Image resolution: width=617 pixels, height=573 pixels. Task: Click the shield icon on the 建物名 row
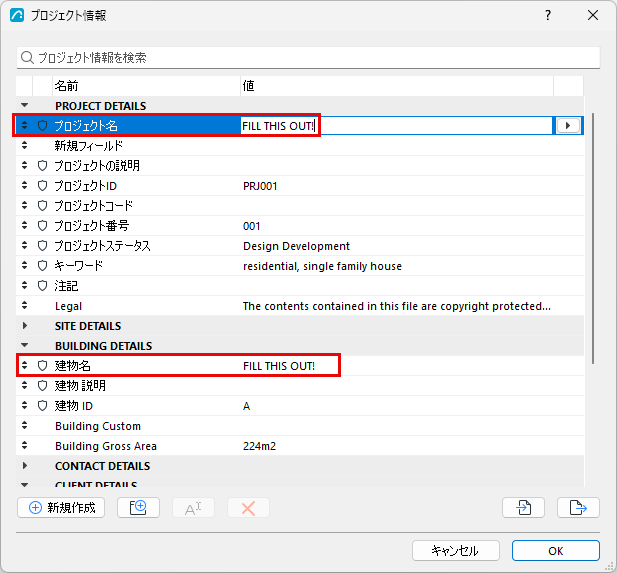(42, 366)
